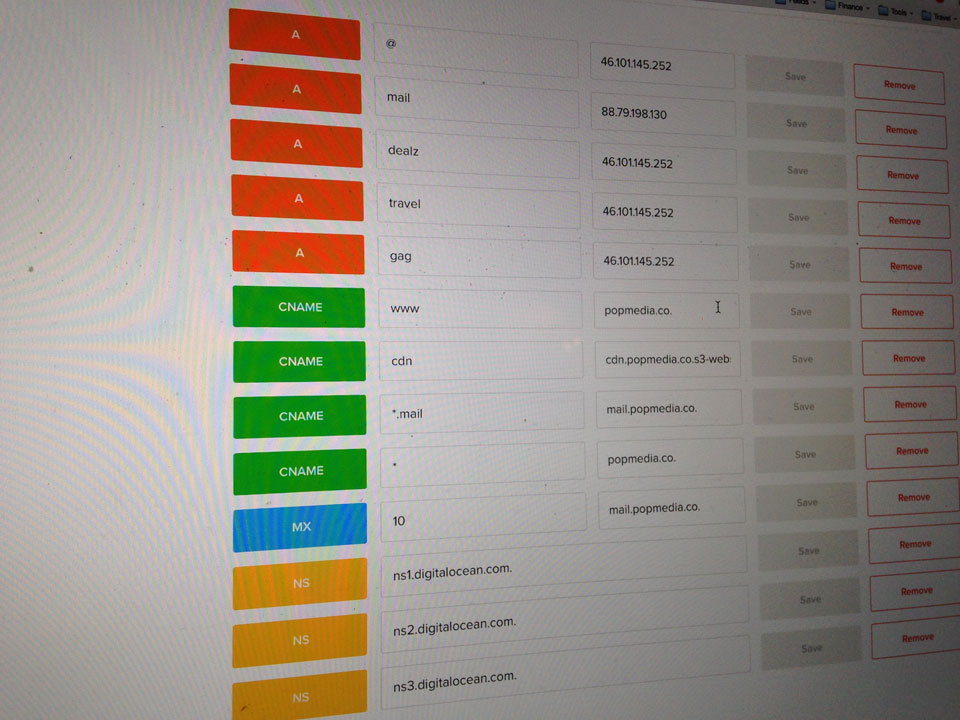The width and height of the screenshot is (960, 720).
Task: Save the www CNAME record
Action: tap(801, 312)
